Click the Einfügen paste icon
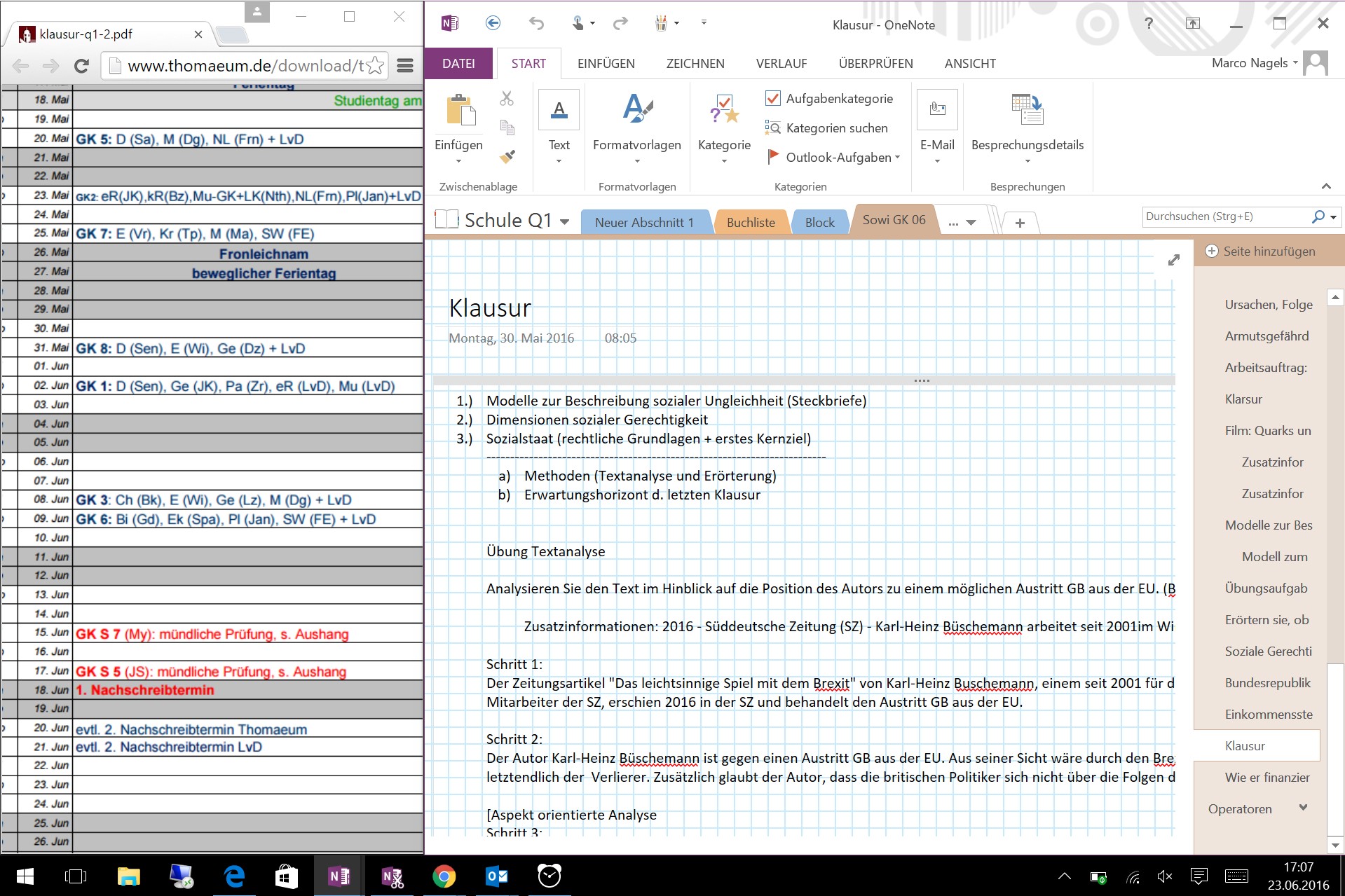 click(460, 111)
